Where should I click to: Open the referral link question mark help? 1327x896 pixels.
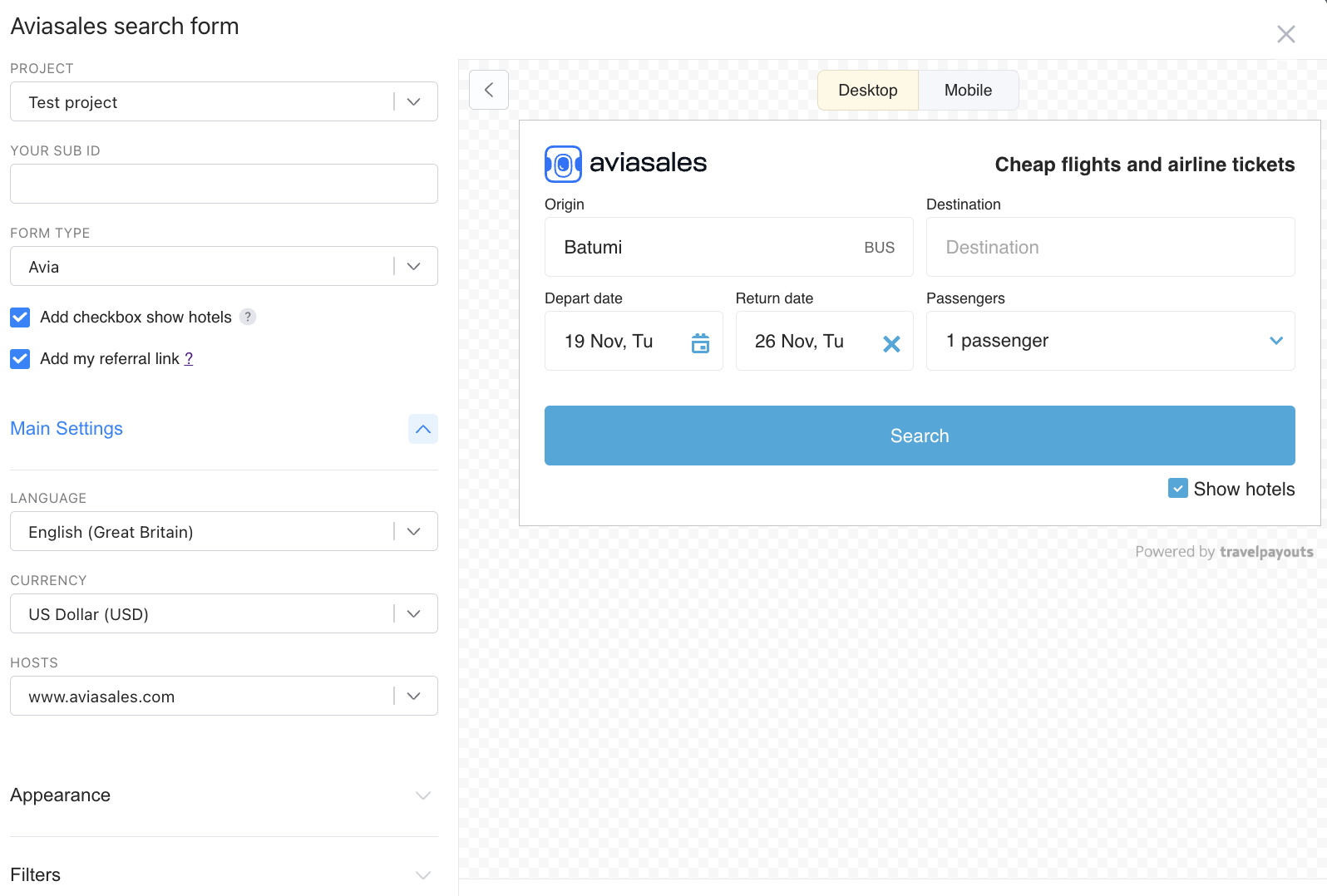click(189, 358)
